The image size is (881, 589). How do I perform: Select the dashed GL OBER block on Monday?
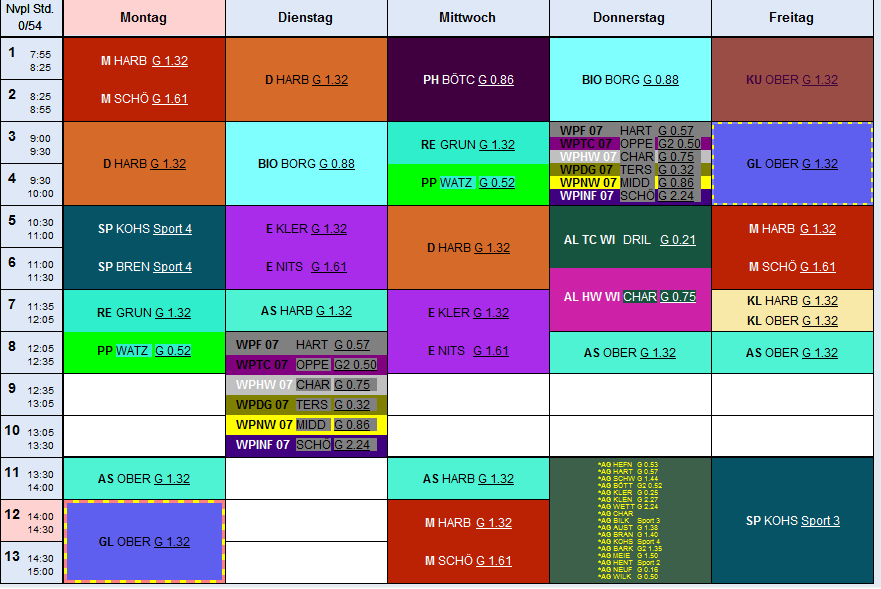click(x=143, y=541)
